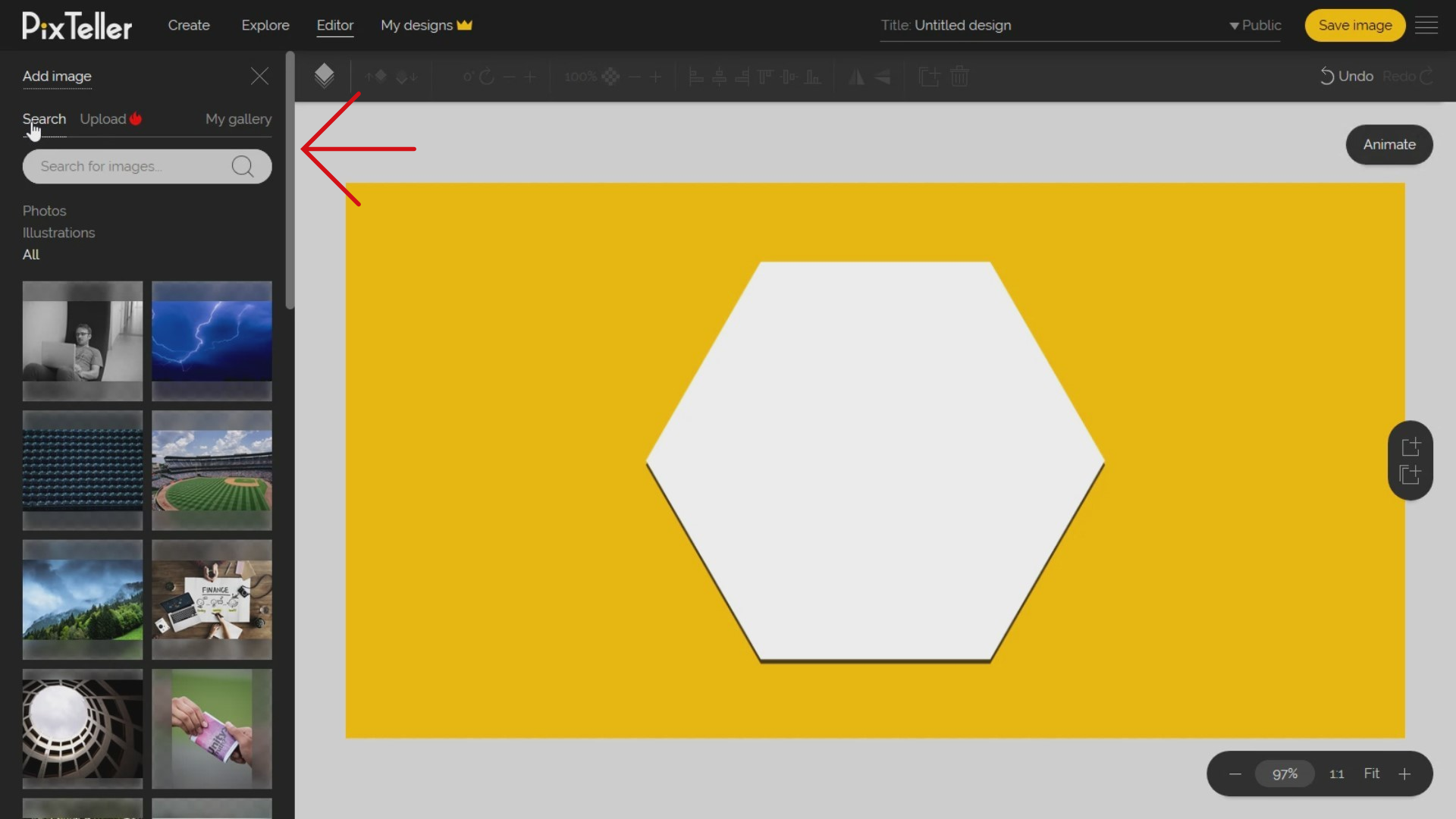Click the Fit zoom level button
The height and width of the screenshot is (819, 1456).
click(1372, 773)
